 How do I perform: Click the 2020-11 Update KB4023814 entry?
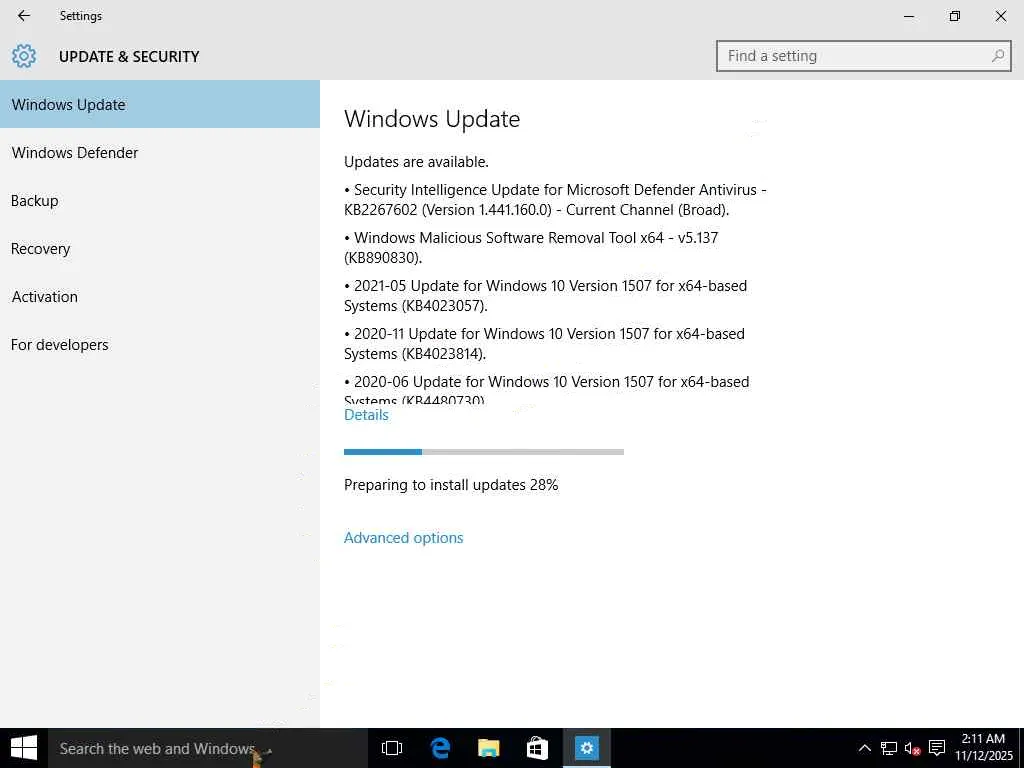point(544,344)
